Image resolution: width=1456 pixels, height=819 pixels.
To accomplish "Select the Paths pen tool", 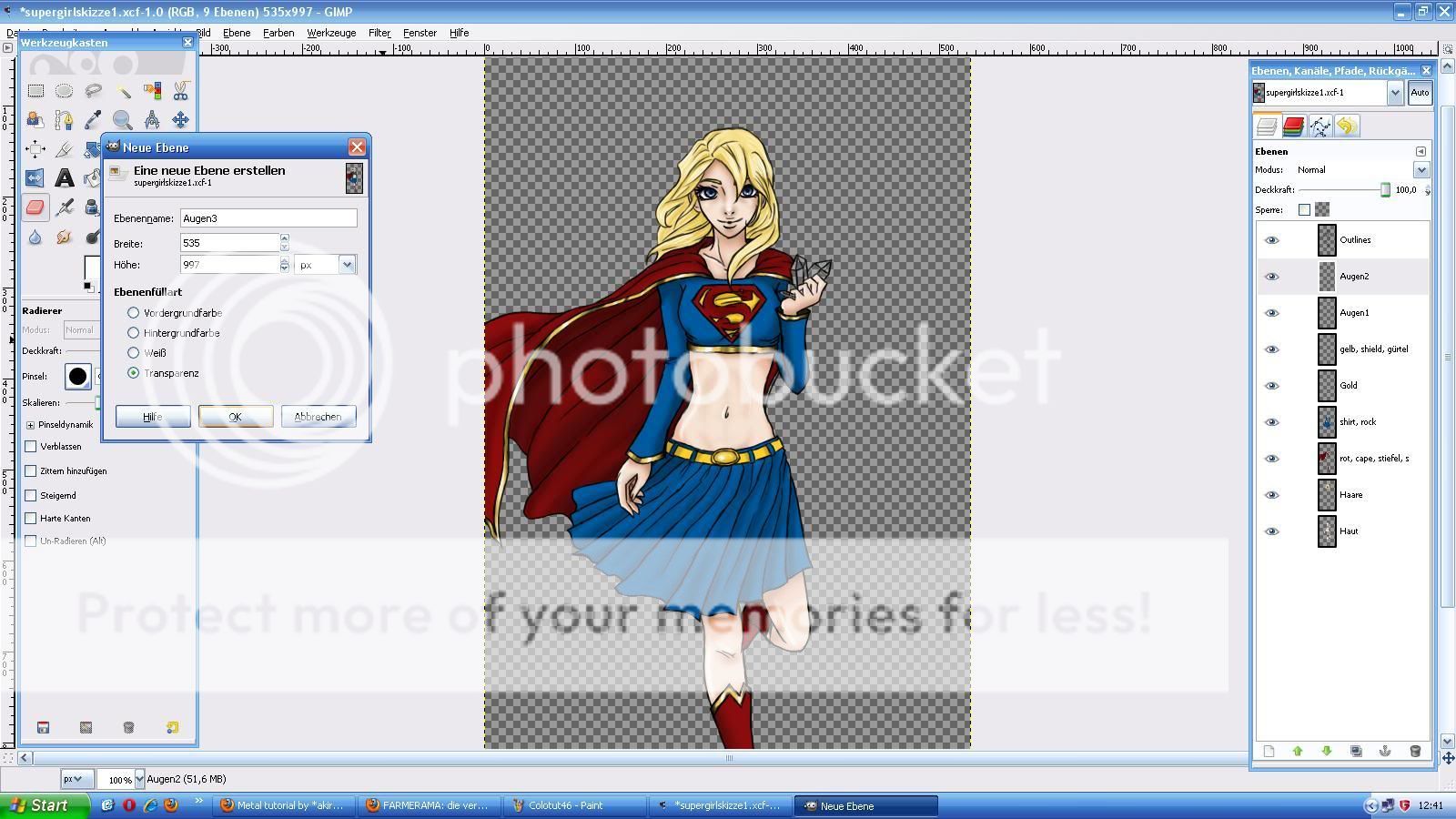I will coord(64,119).
